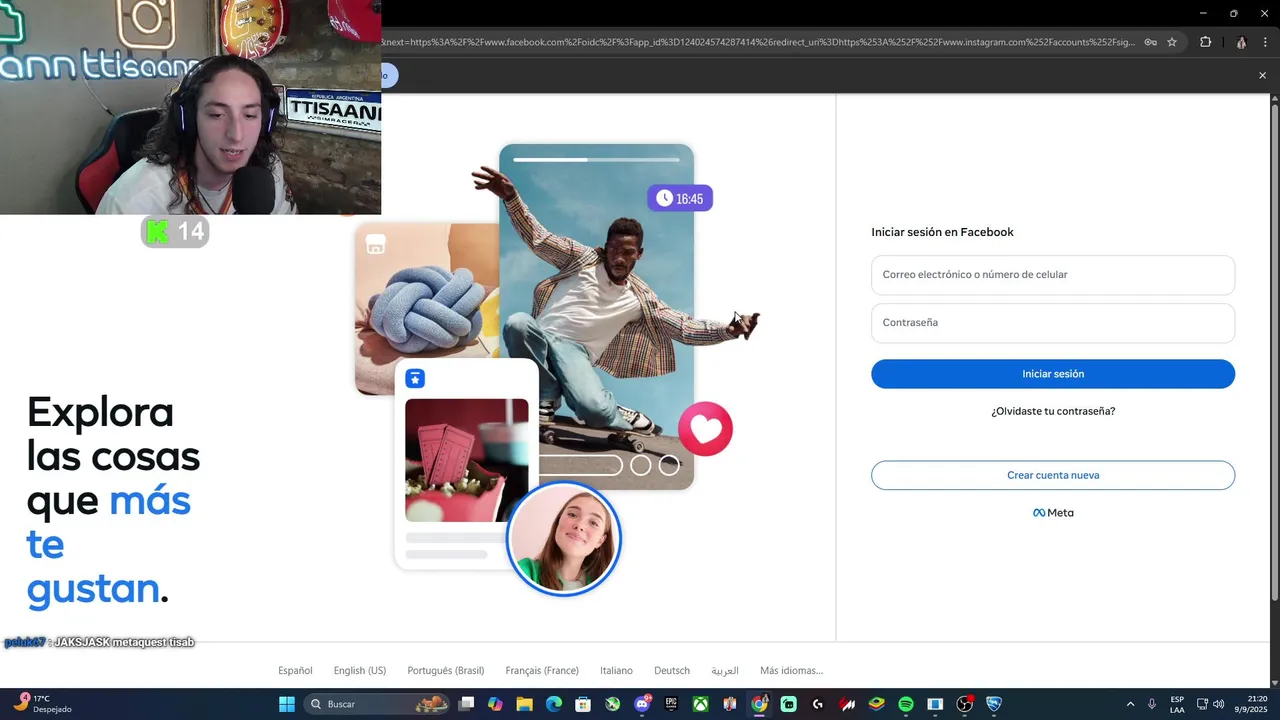Open the Chrome extensions puzzle icon
The height and width of the screenshot is (720, 1280).
[x=1205, y=42]
